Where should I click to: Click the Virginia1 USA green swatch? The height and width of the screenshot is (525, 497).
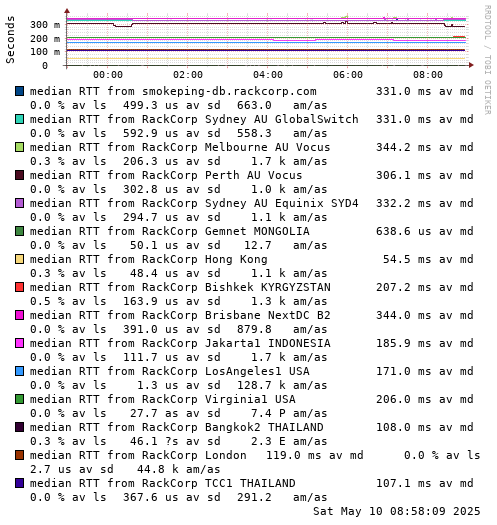[19, 399]
